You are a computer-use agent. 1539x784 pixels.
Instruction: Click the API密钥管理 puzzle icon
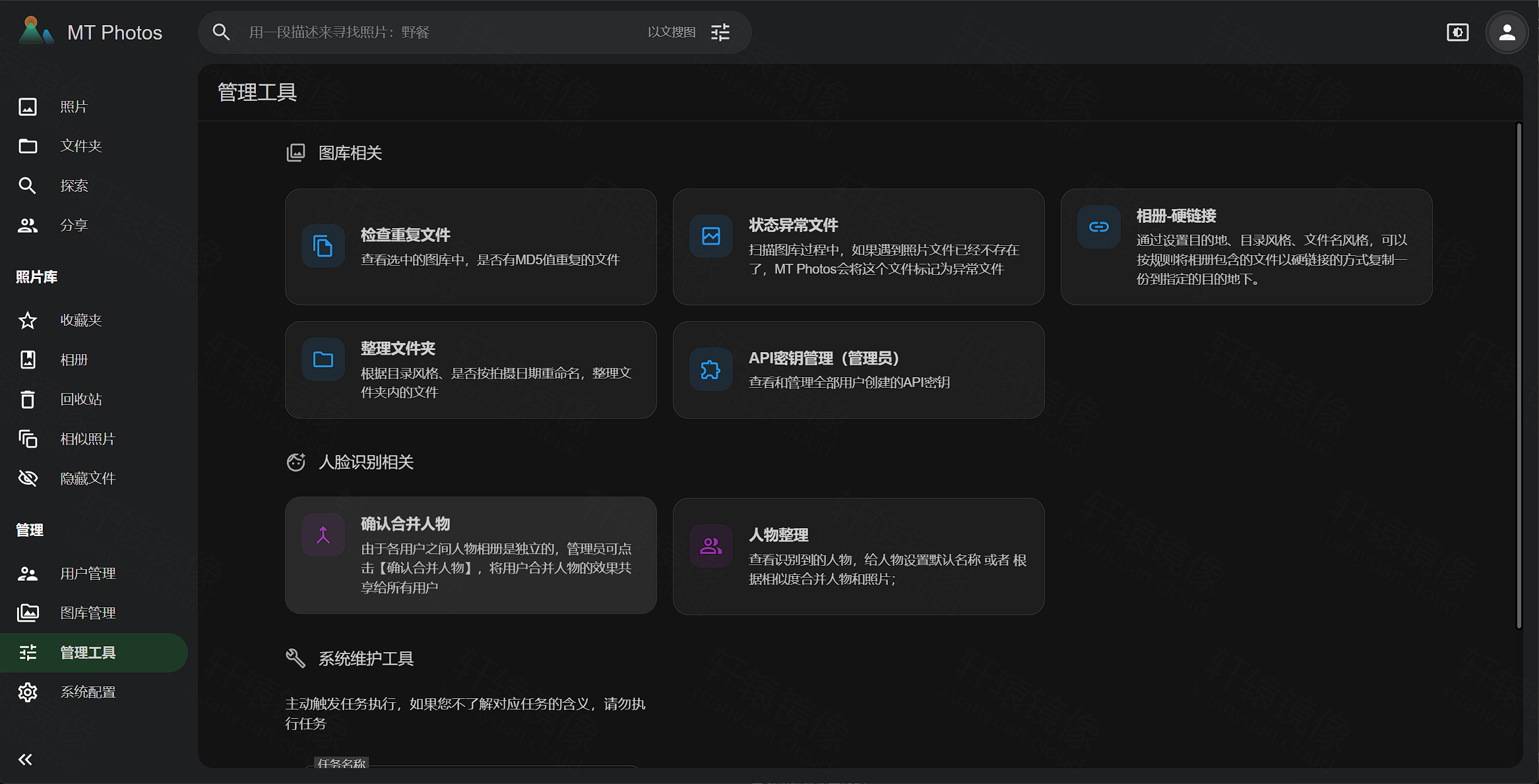click(x=711, y=369)
